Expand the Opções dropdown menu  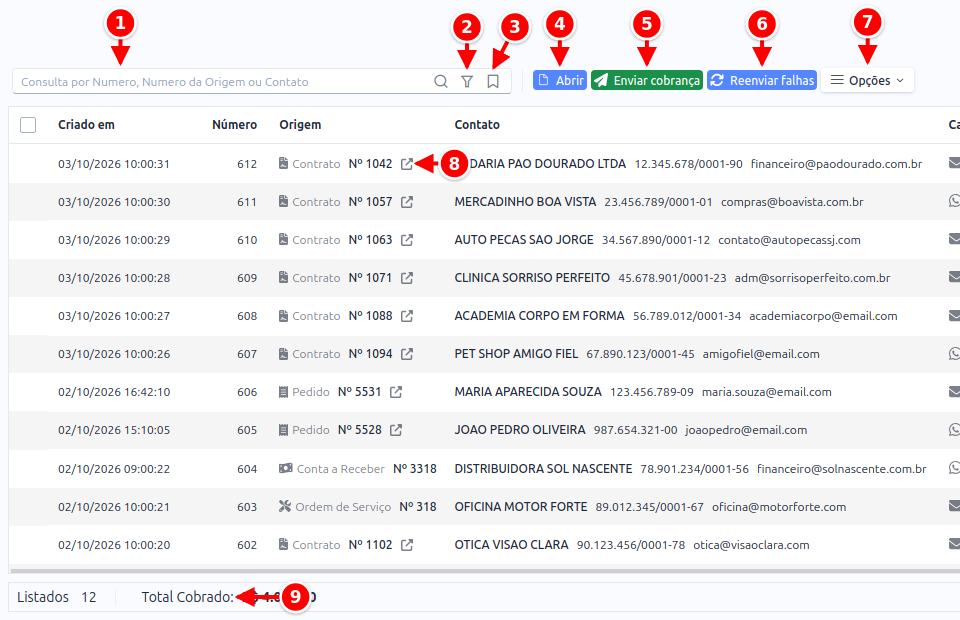pos(867,80)
